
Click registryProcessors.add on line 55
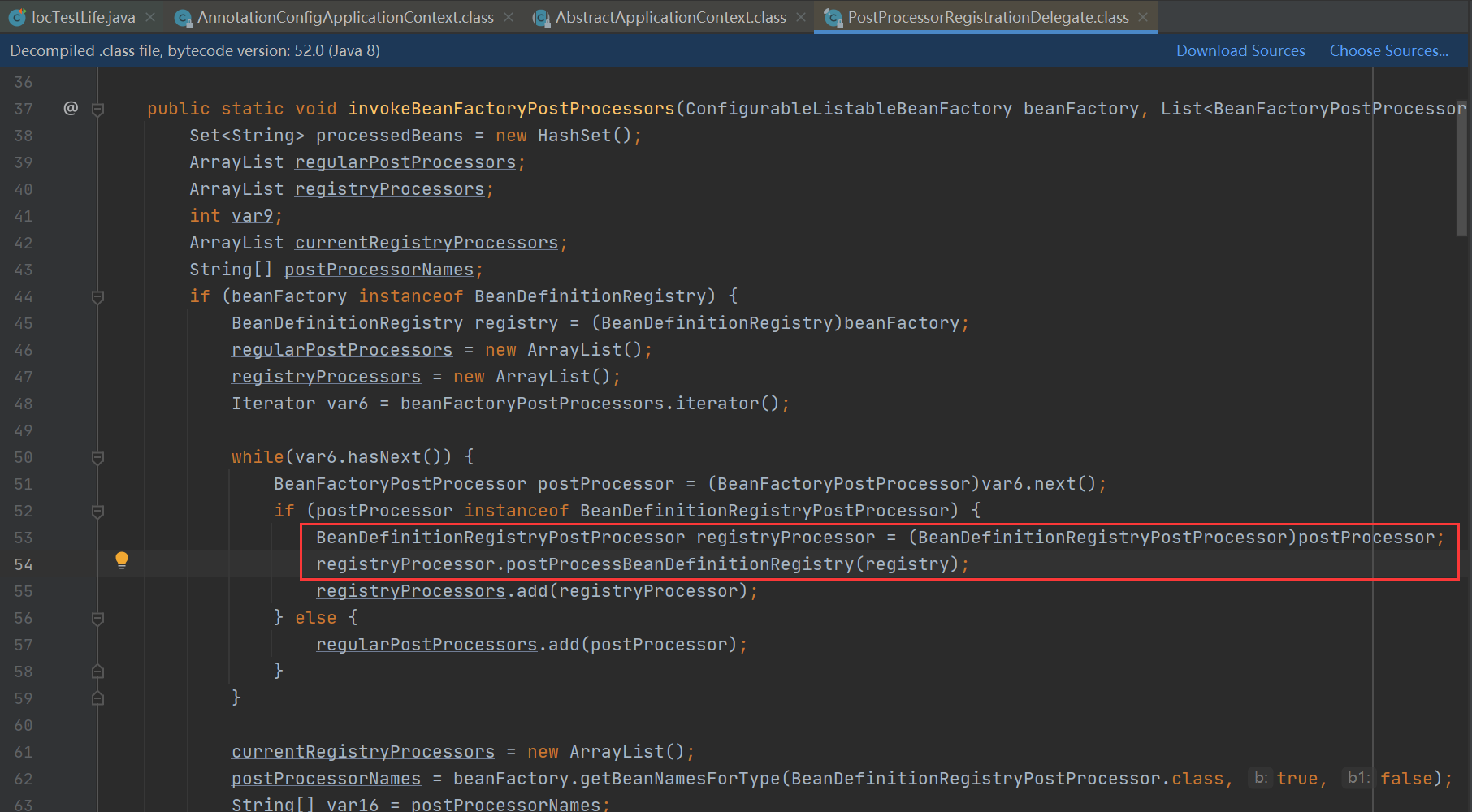[x=432, y=591]
